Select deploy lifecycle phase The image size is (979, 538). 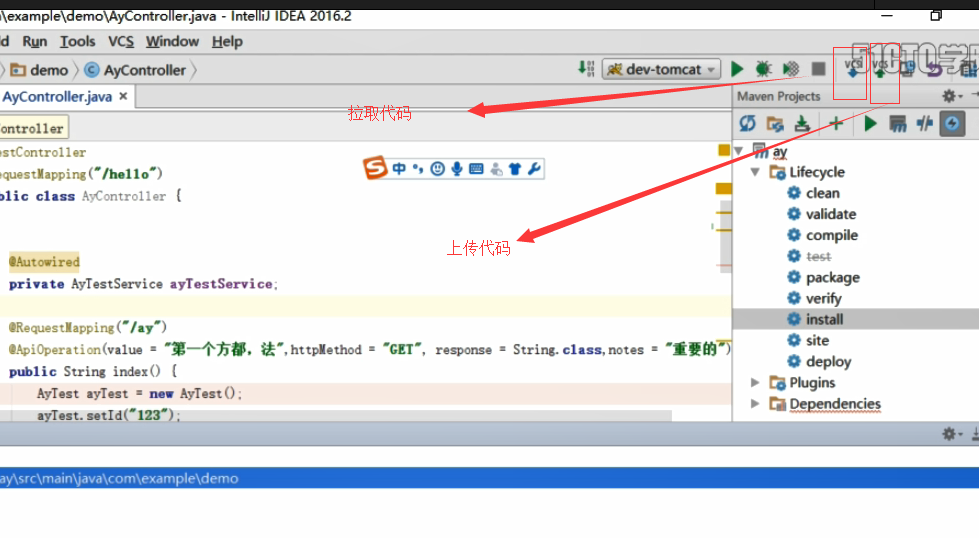click(x=829, y=361)
